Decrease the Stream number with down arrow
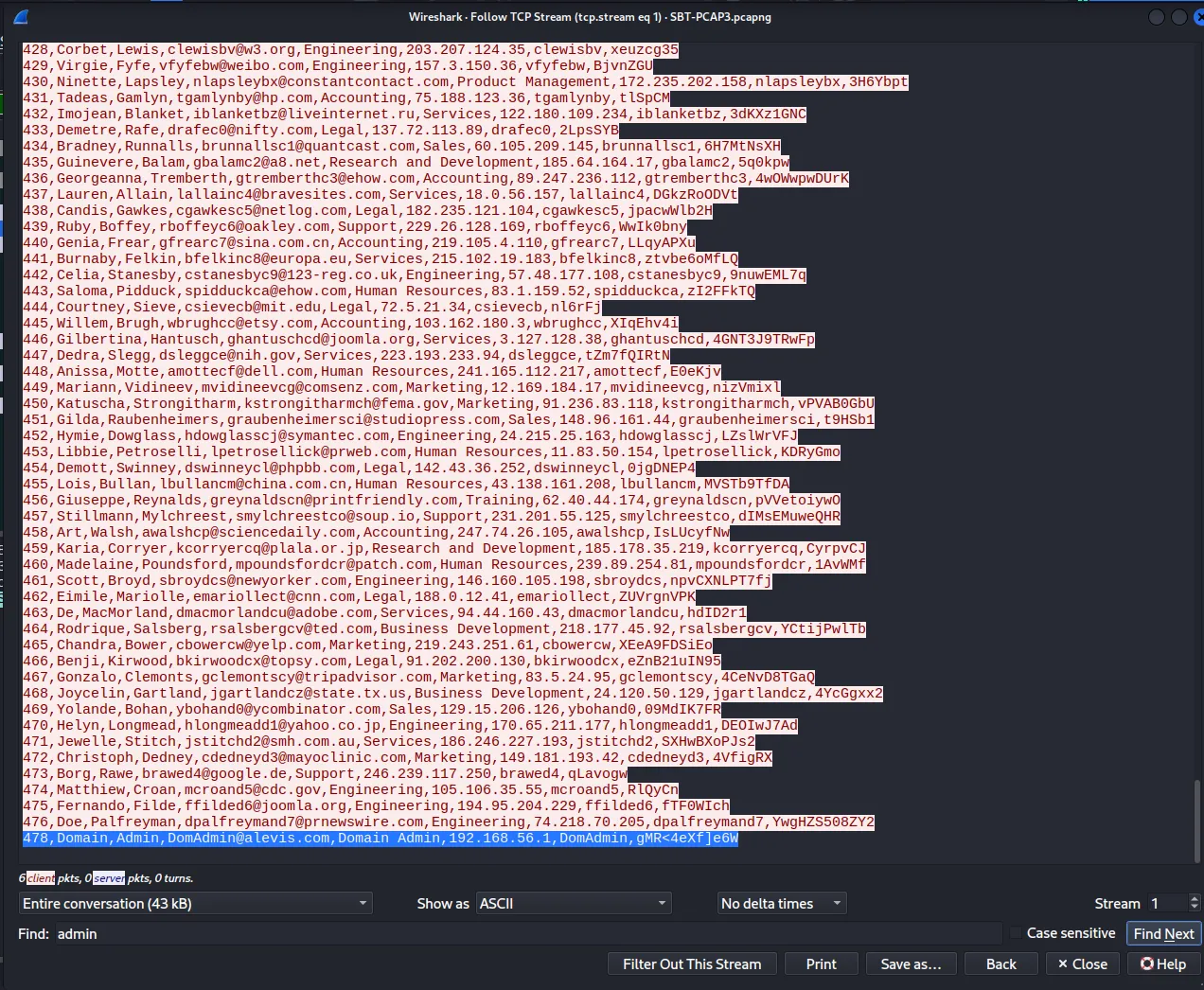Image resolution: width=1204 pixels, height=990 pixels. pos(1195,909)
